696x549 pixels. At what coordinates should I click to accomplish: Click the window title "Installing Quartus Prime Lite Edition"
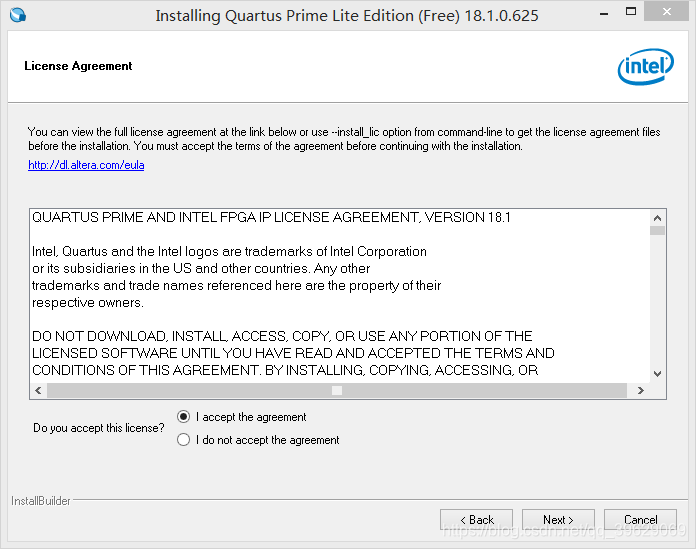347,16
